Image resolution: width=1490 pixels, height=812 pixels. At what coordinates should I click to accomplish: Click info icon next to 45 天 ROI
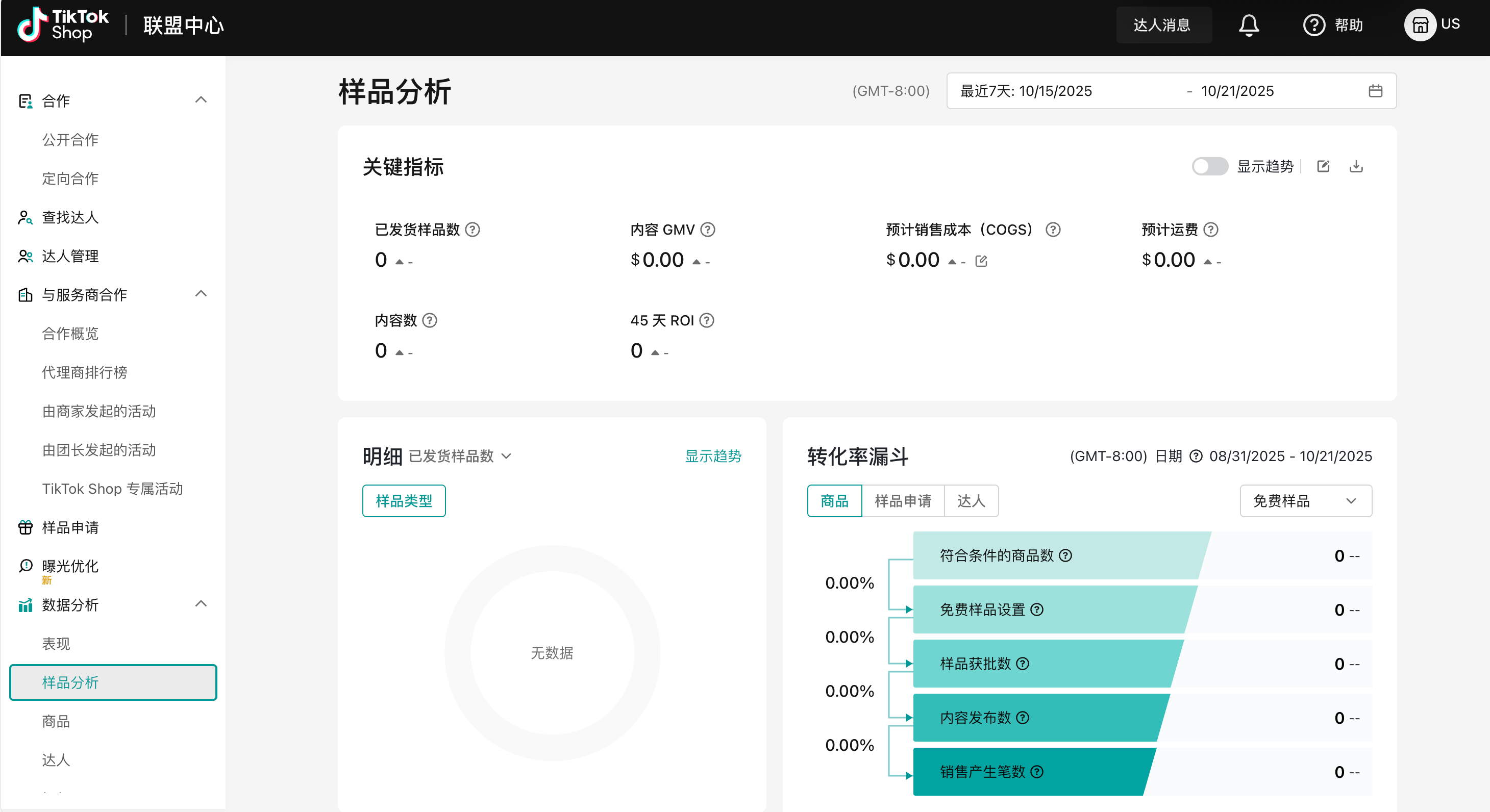707,320
